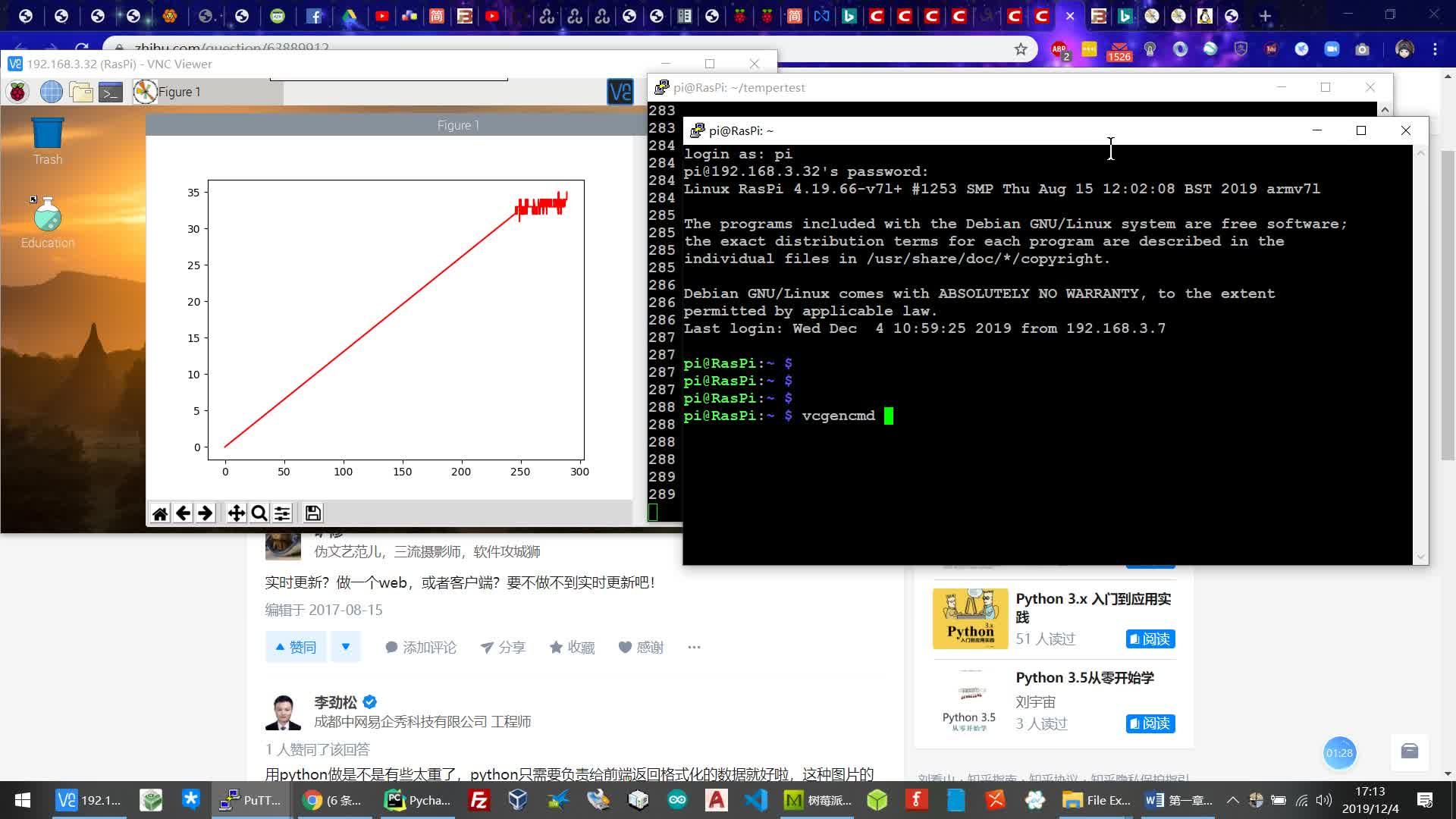
Task: Click 添加评论 to add a comment
Action: point(421,647)
